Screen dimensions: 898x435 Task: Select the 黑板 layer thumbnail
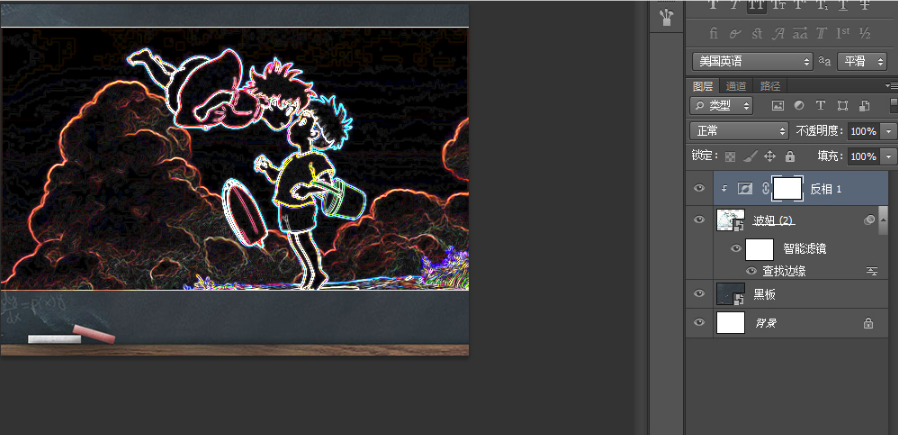click(x=730, y=294)
